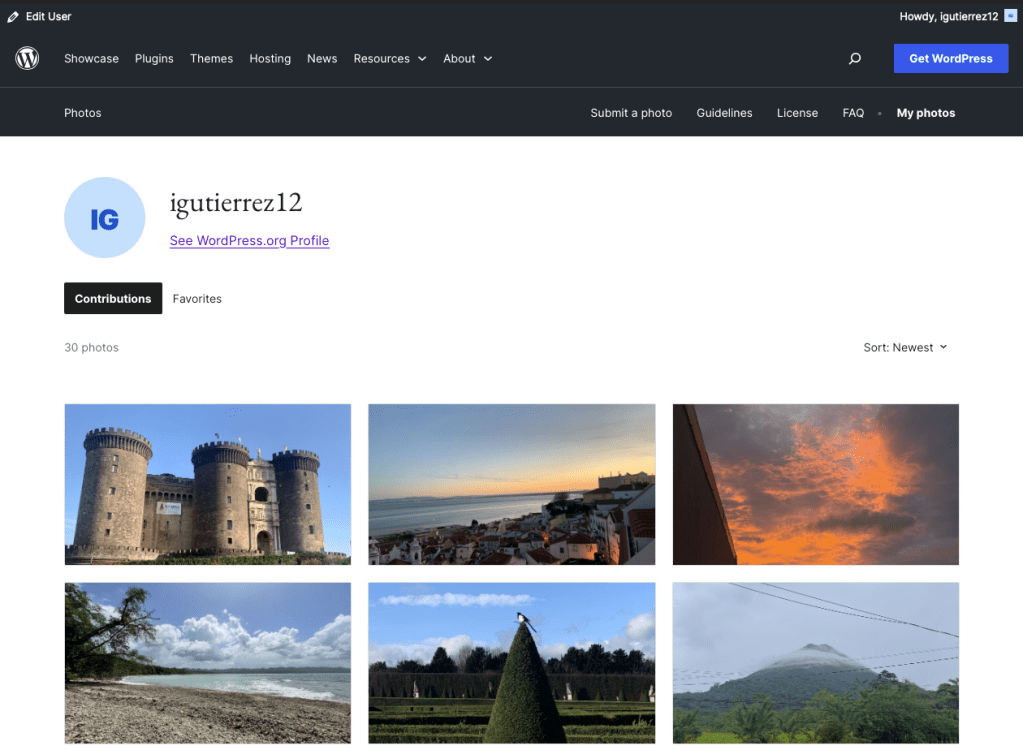
Task: Go to the Guidelines page
Action: pos(724,113)
